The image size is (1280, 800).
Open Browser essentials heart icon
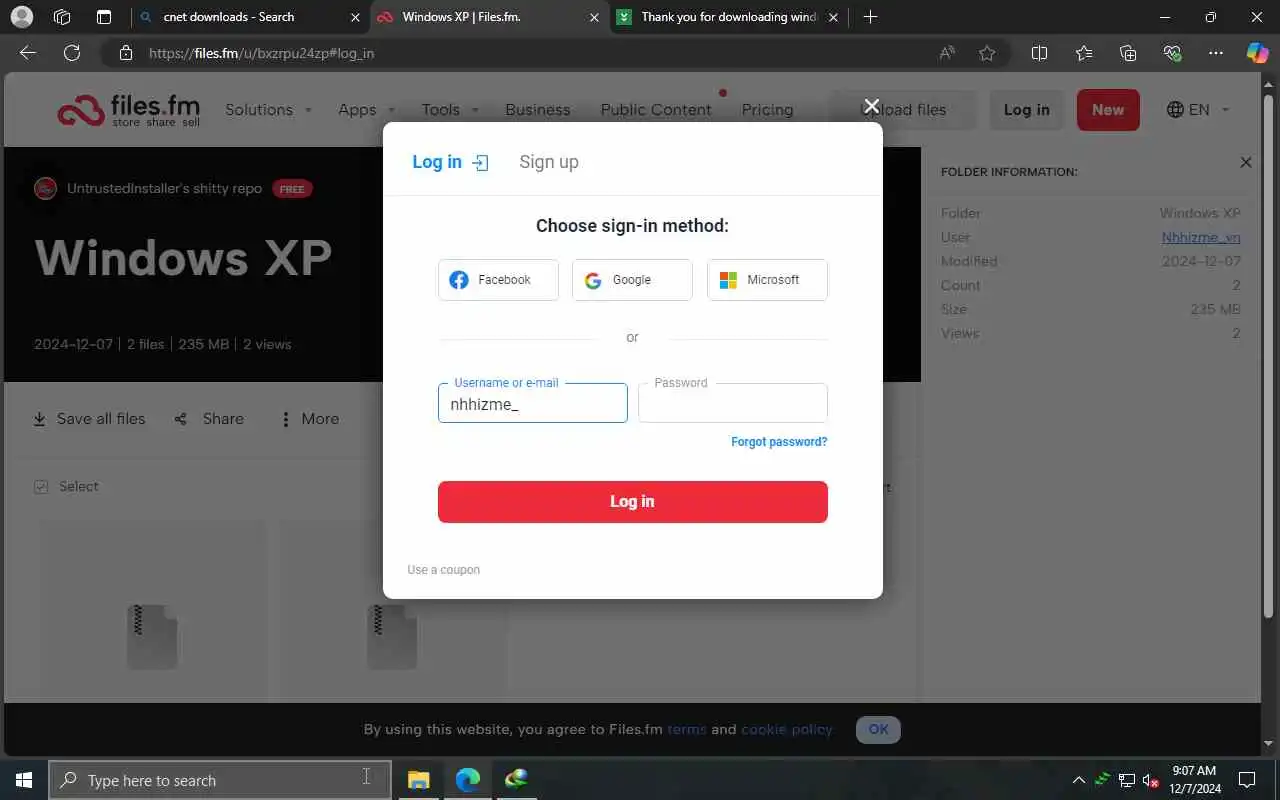point(1172,53)
